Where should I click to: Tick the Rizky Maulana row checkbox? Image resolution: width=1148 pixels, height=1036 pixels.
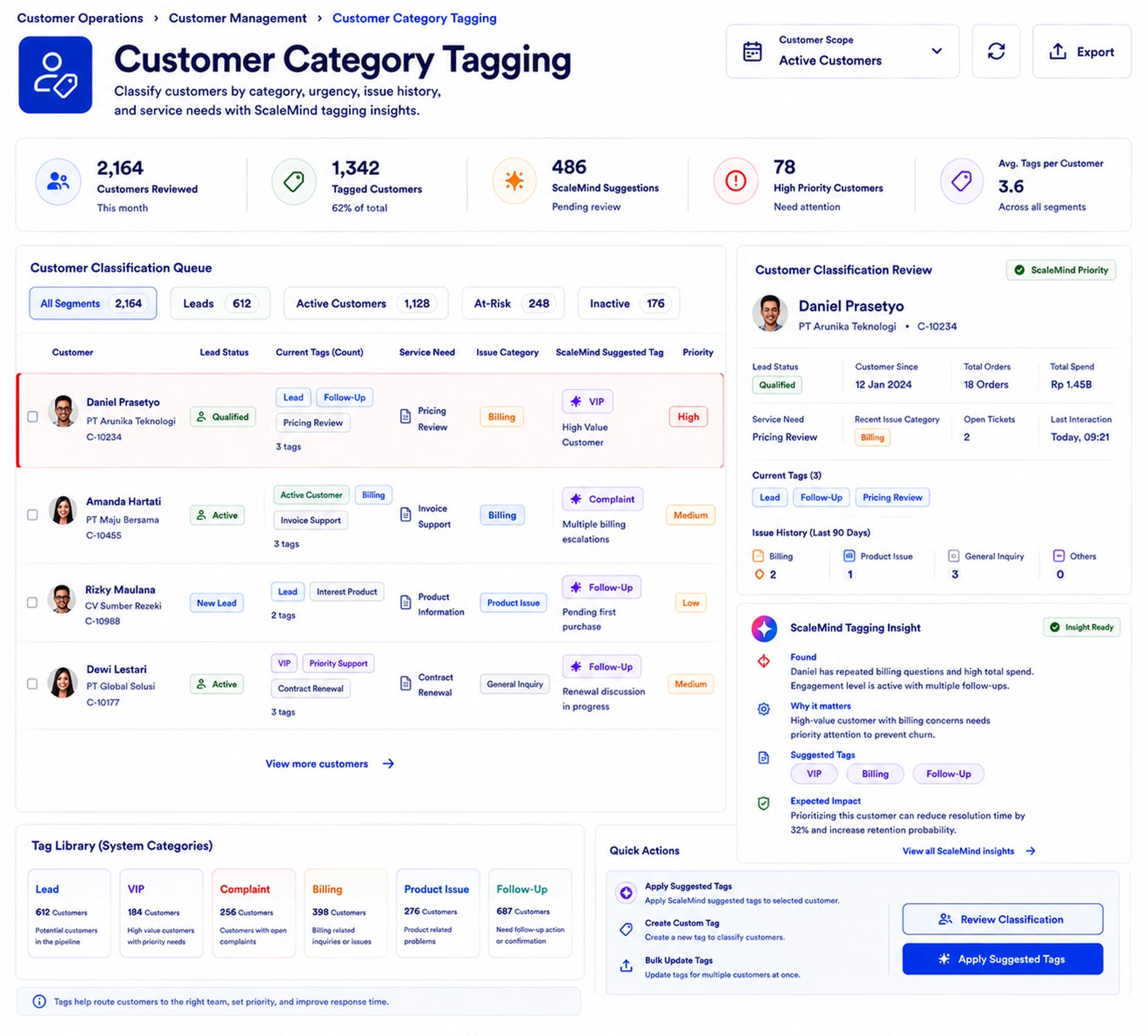[x=32, y=602]
